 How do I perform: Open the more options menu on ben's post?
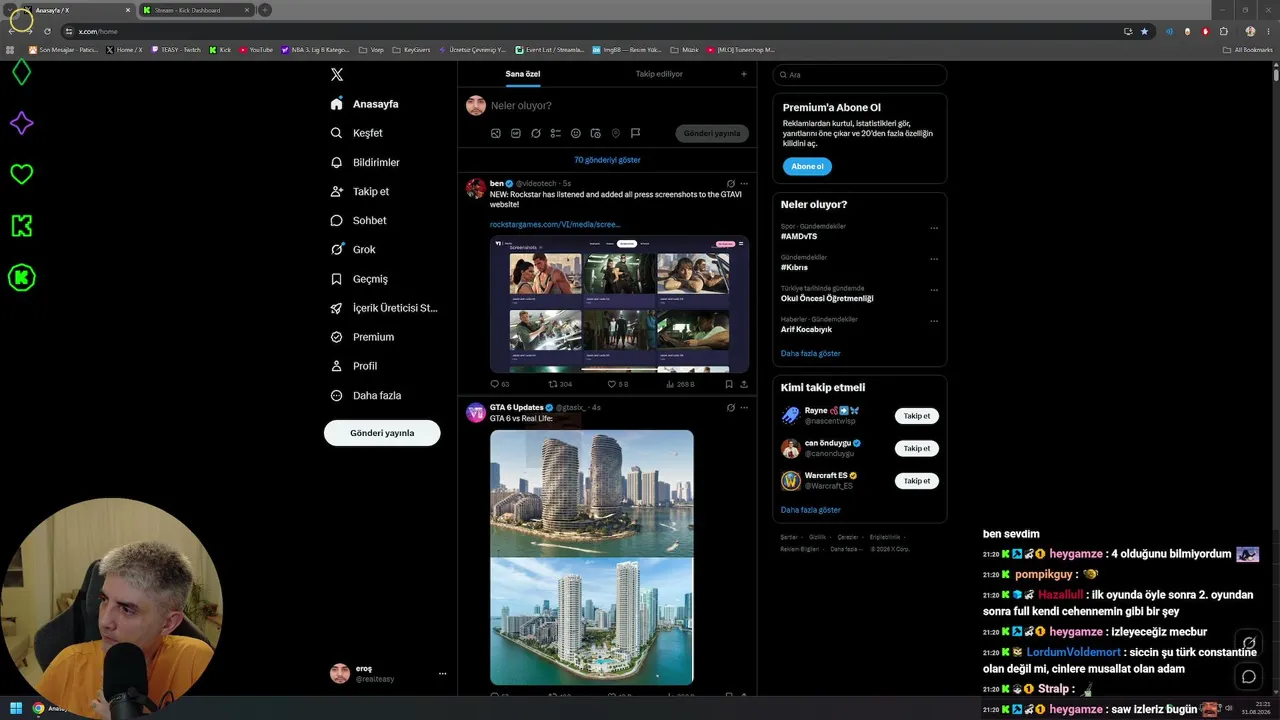[744, 184]
